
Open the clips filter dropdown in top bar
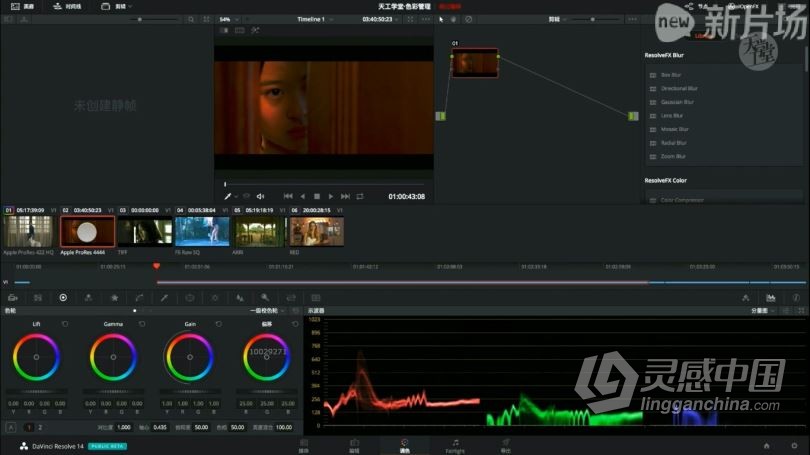pyautogui.click(x=117, y=6)
